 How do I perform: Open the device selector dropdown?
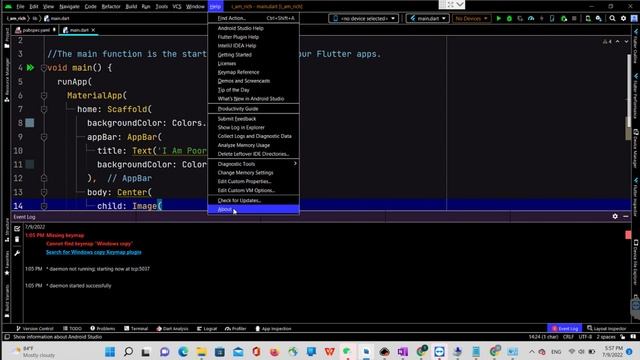click(x=364, y=18)
